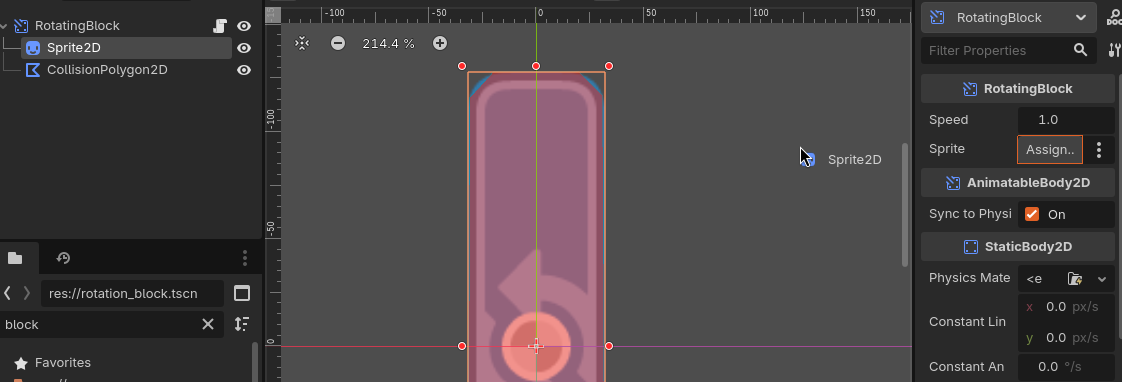Image resolution: width=1122 pixels, height=382 pixels.
Task: Click the top-right red sprite handle
Action: coord(609,66)
